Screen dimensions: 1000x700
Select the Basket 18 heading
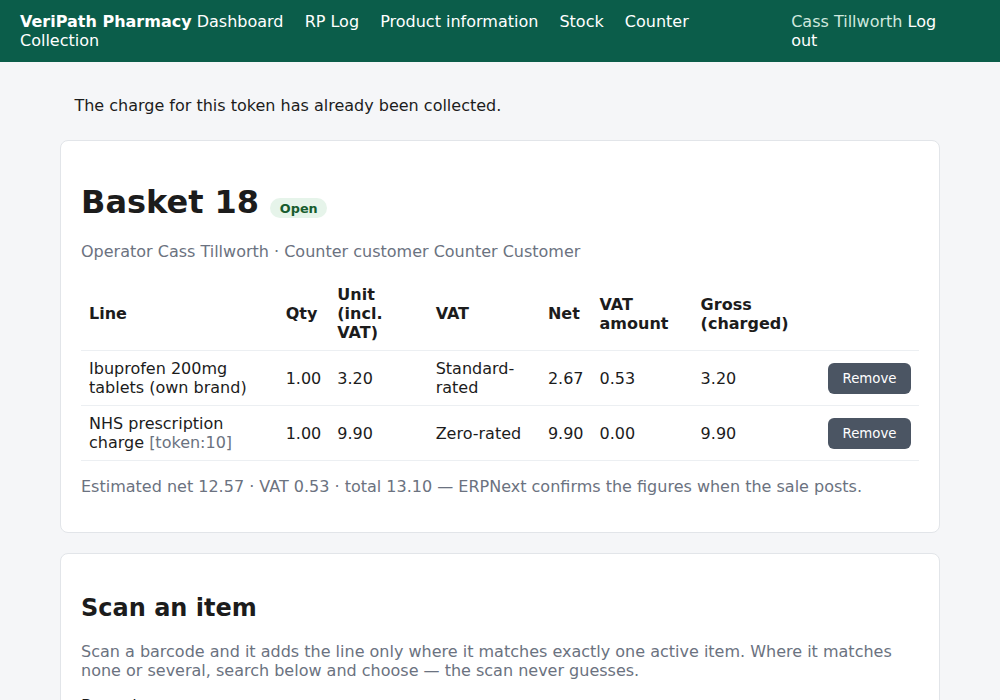[170, 202]
